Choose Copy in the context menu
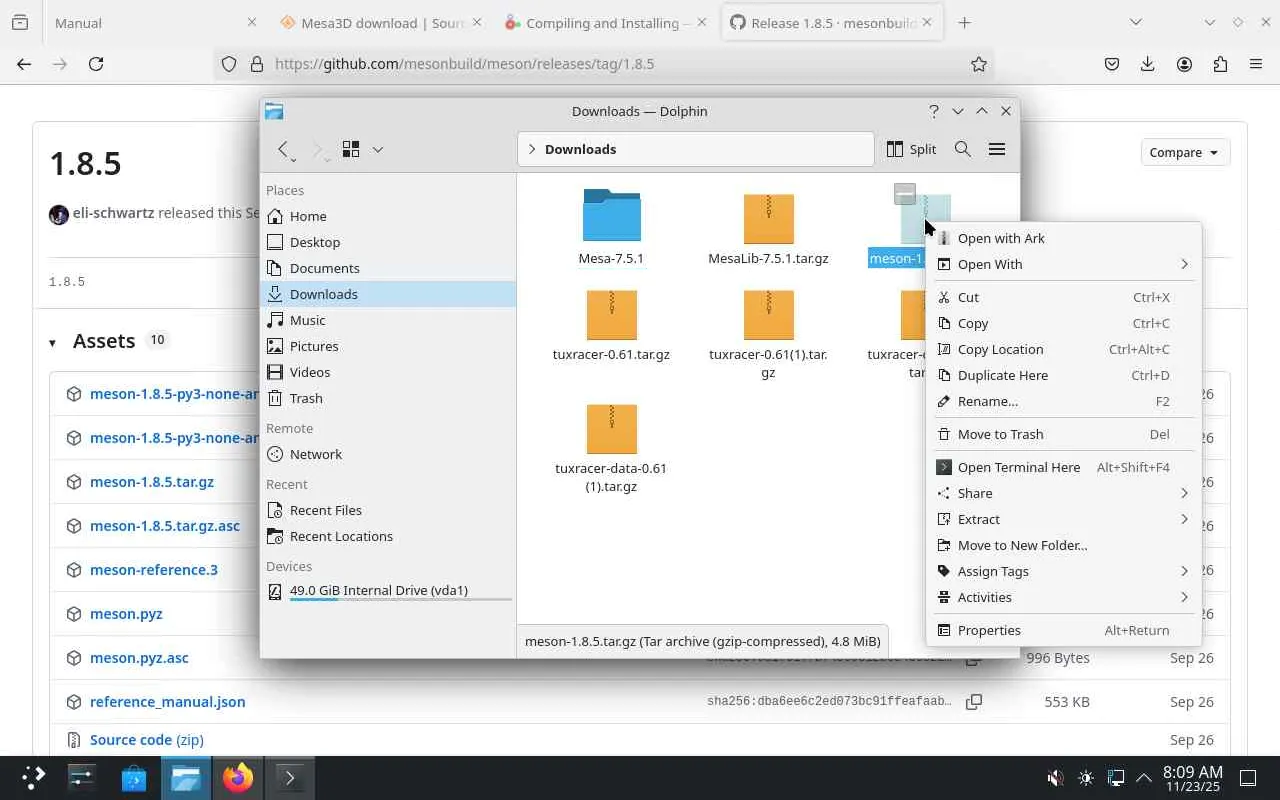The height and width of the screenshot is (800, 1280). [x=1064, y=323]
